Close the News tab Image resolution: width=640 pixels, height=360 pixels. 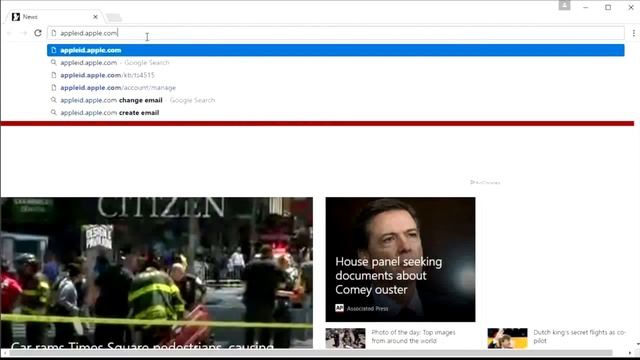click(95, 17)
